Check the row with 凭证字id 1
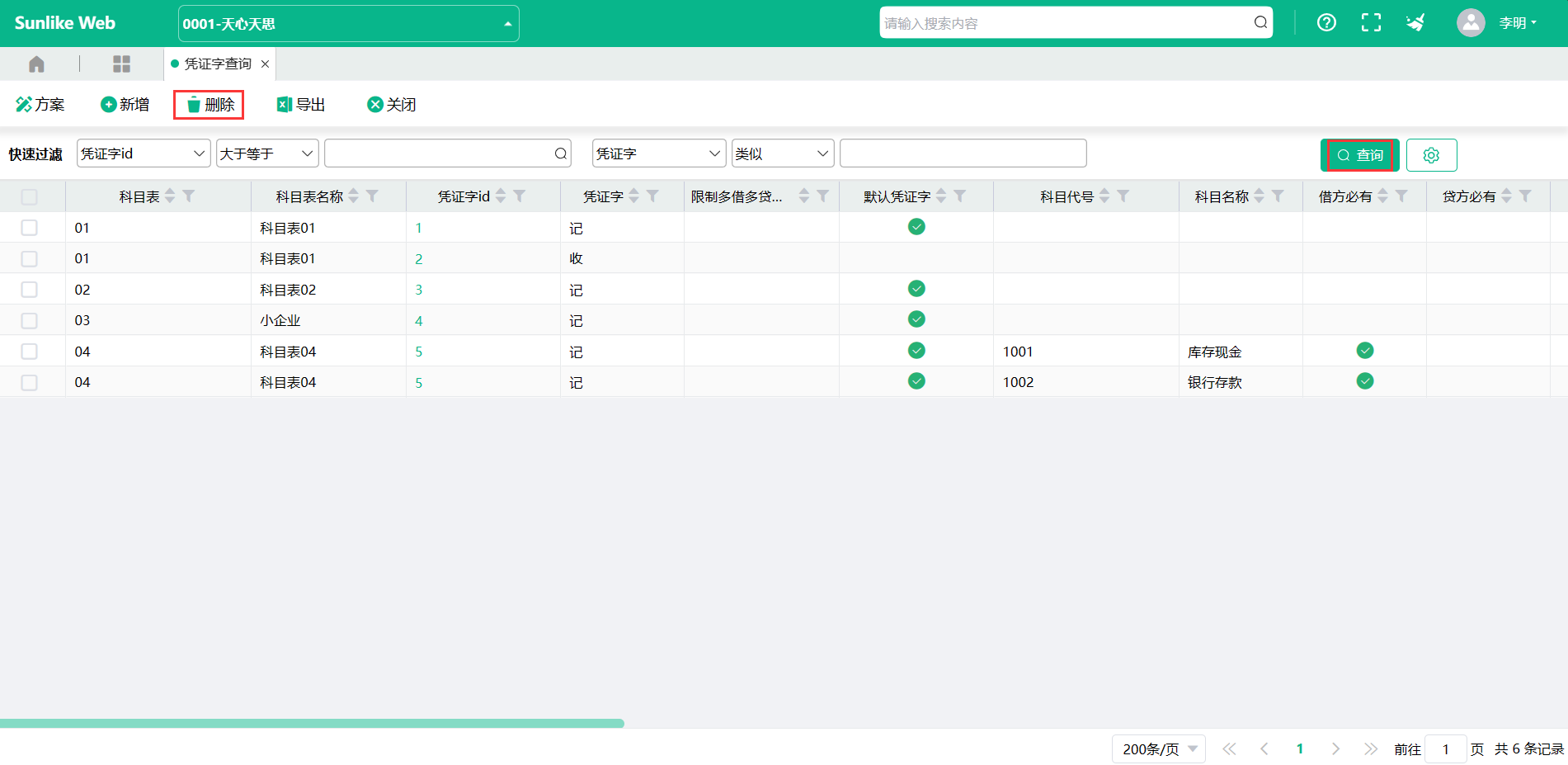This screenshot has height=765, width=1568. pos(30,228)
